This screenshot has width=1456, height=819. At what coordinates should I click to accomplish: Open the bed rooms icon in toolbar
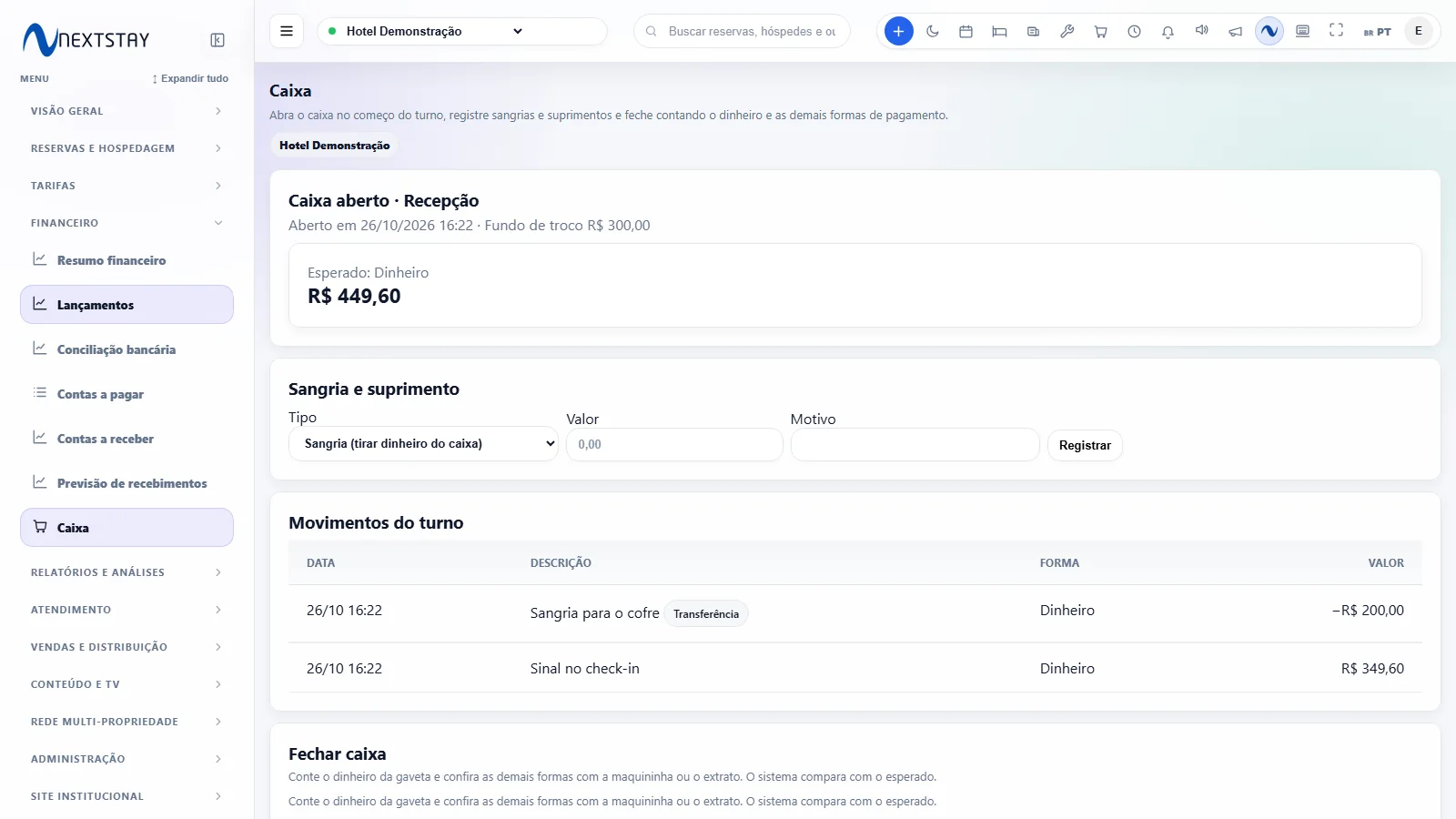(x=999, y=31)
